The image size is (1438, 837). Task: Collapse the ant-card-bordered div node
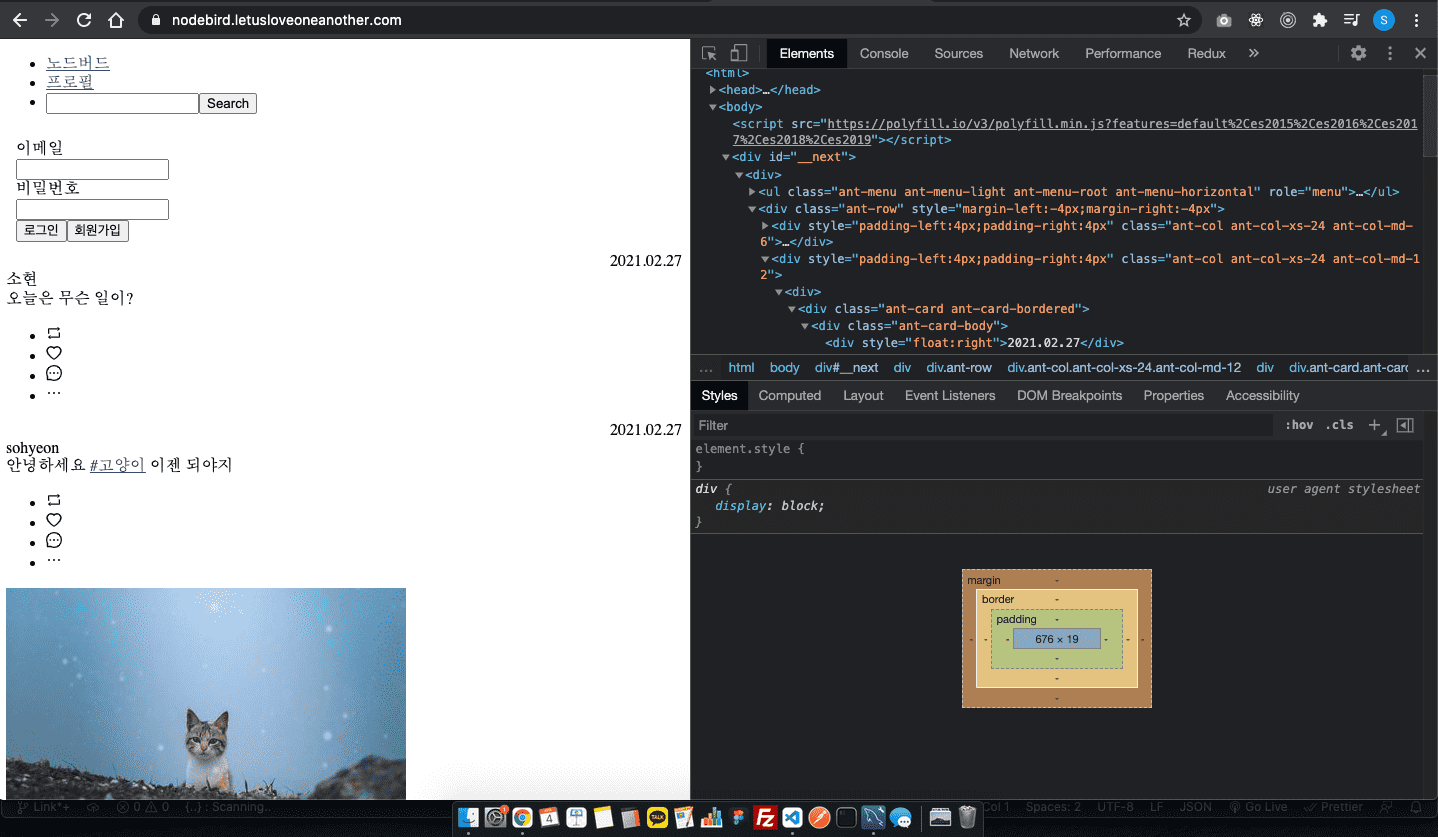click(792, 309)
